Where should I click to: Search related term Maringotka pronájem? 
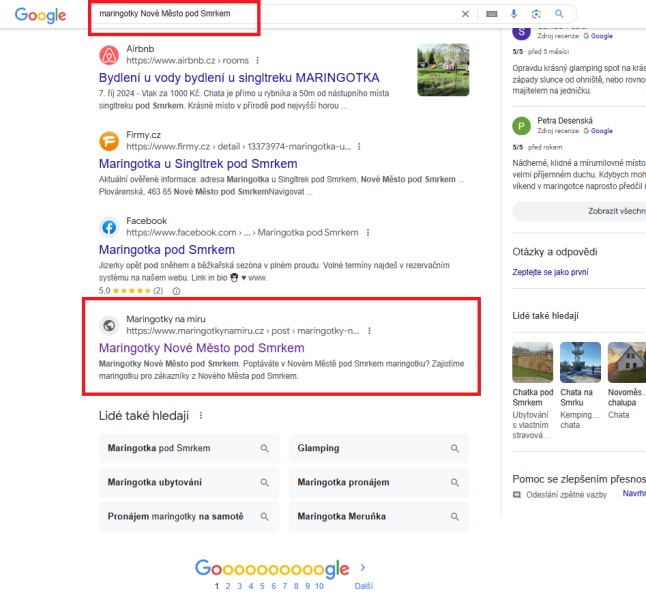coord(379,482)
